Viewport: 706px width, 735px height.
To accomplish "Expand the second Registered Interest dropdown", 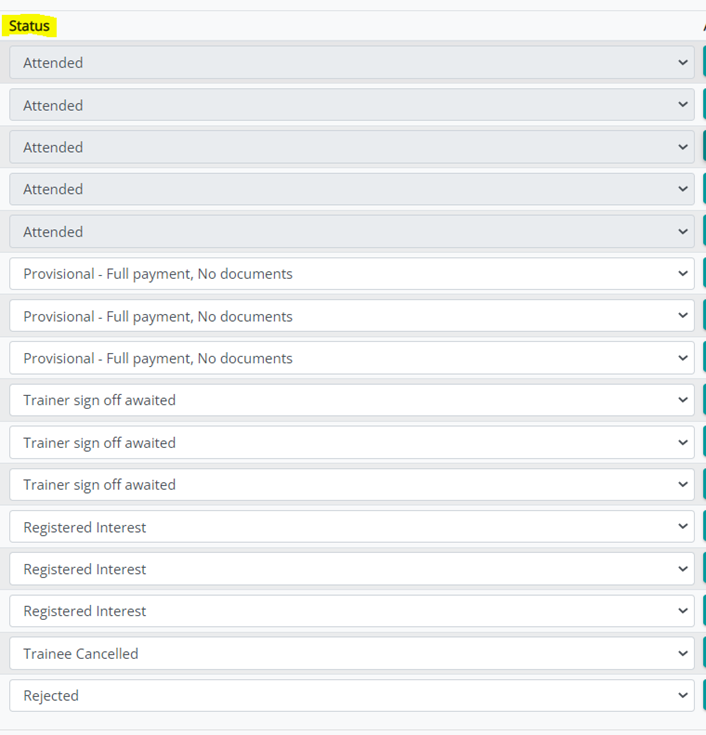I will (x=351, y=569).
